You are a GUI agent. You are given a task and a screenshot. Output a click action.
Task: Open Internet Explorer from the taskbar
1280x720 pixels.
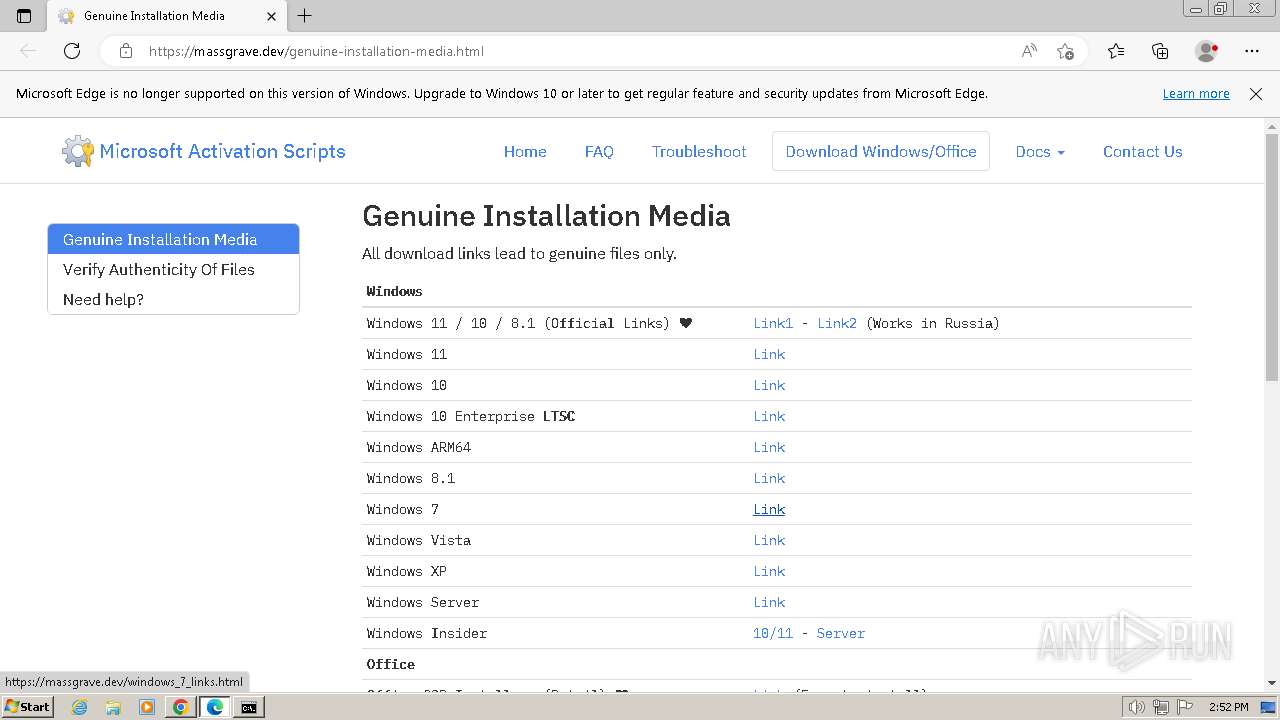pyautogui.click(x=79, y=707)
